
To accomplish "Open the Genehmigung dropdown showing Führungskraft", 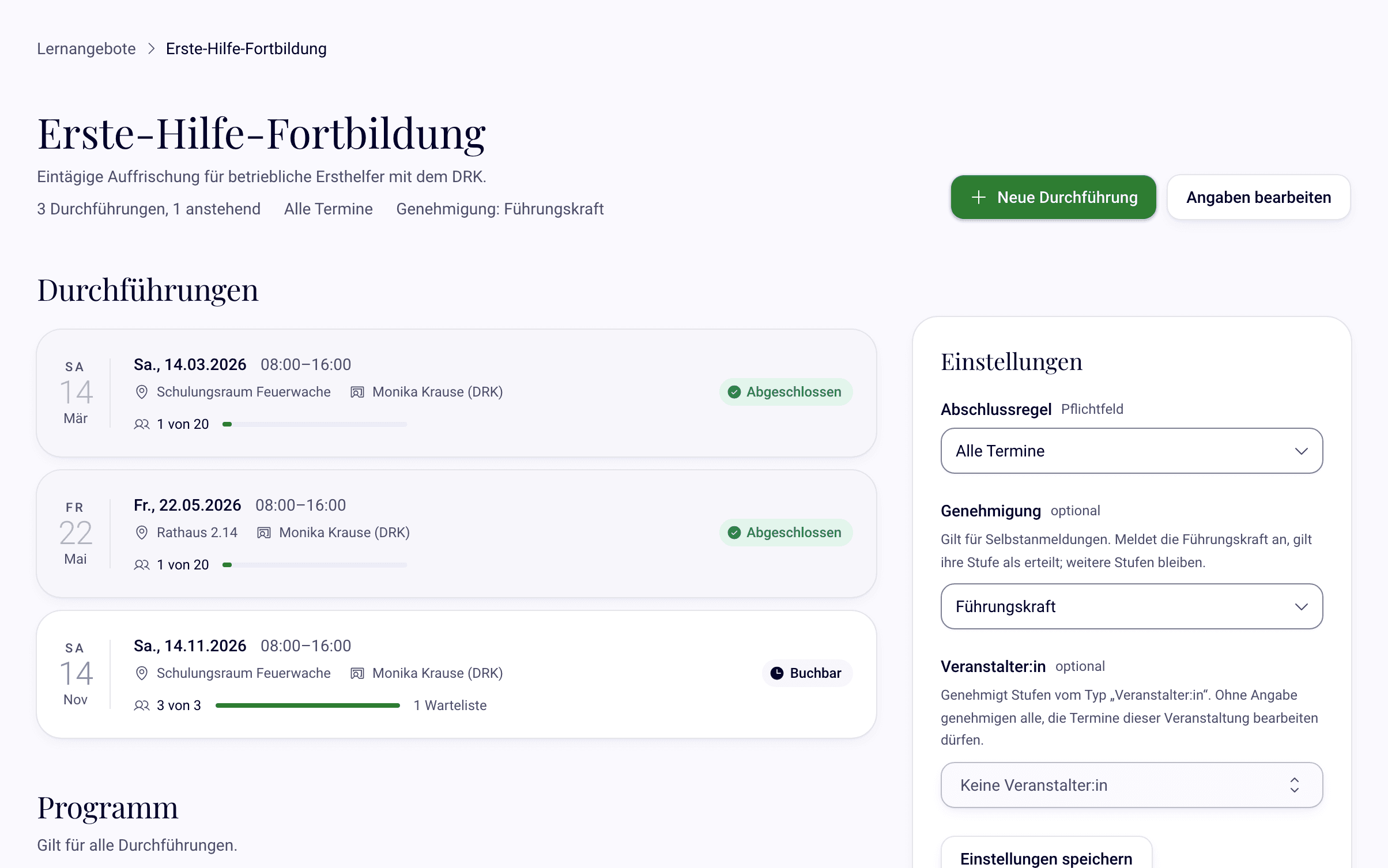I will [1131, 606].
